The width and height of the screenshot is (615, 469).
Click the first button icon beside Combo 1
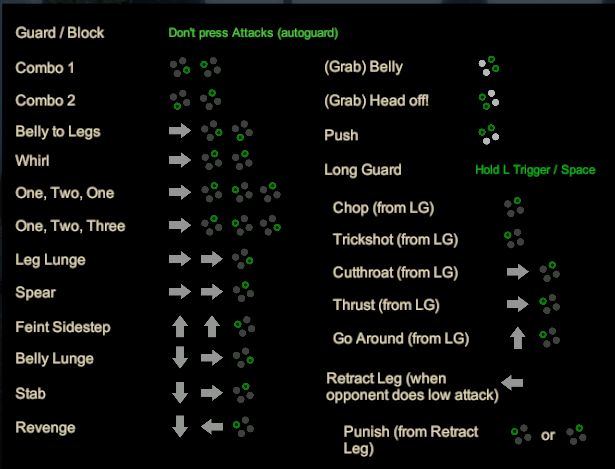tap(180, 67)
